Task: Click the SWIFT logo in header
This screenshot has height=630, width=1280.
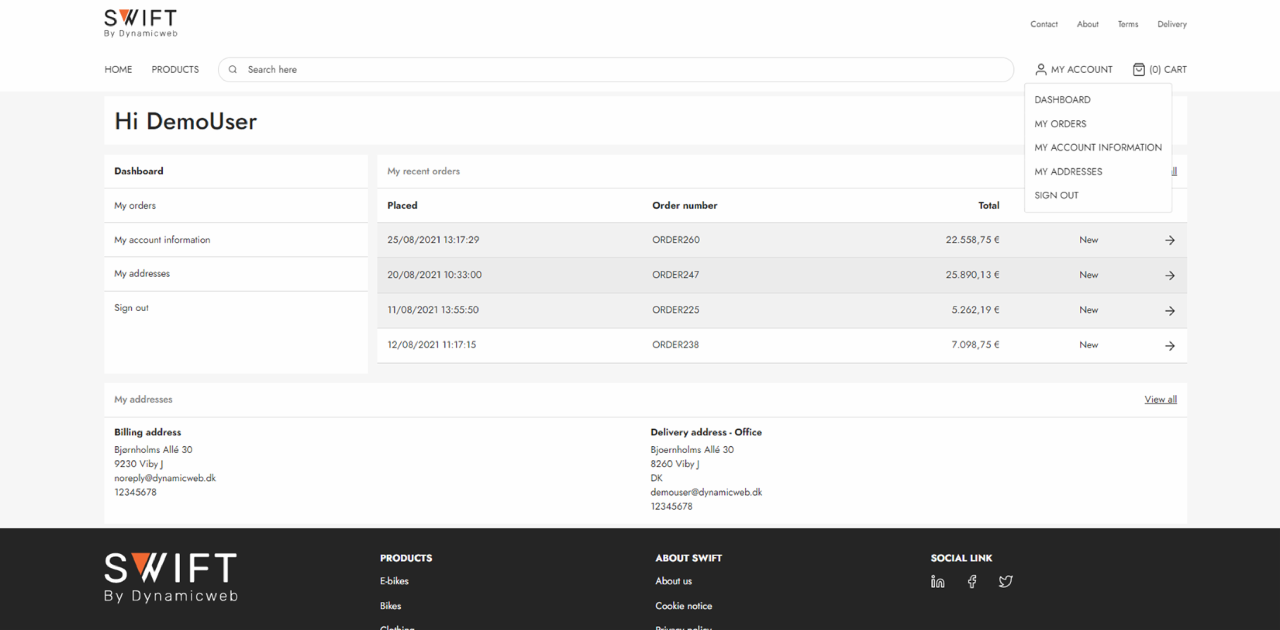Action: [x=140, y=23]
